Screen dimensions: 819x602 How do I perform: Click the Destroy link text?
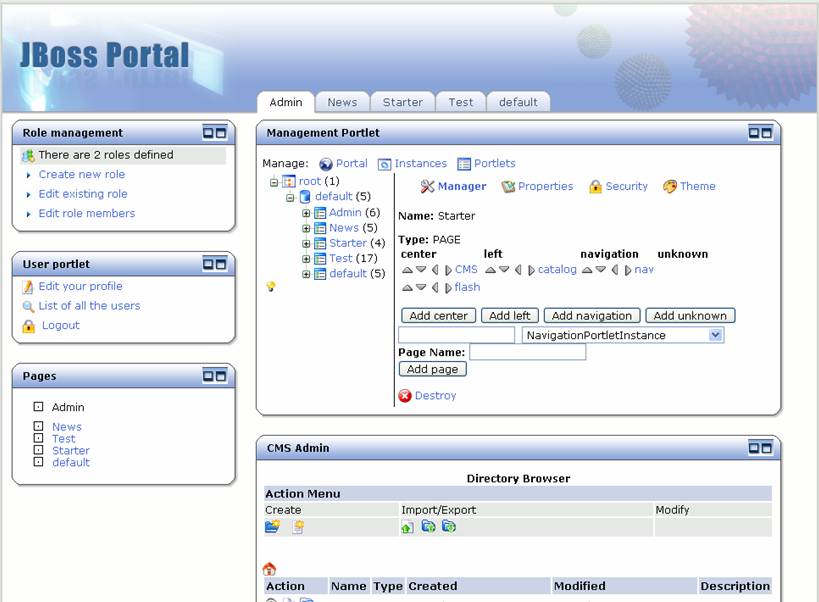[435, 396]
